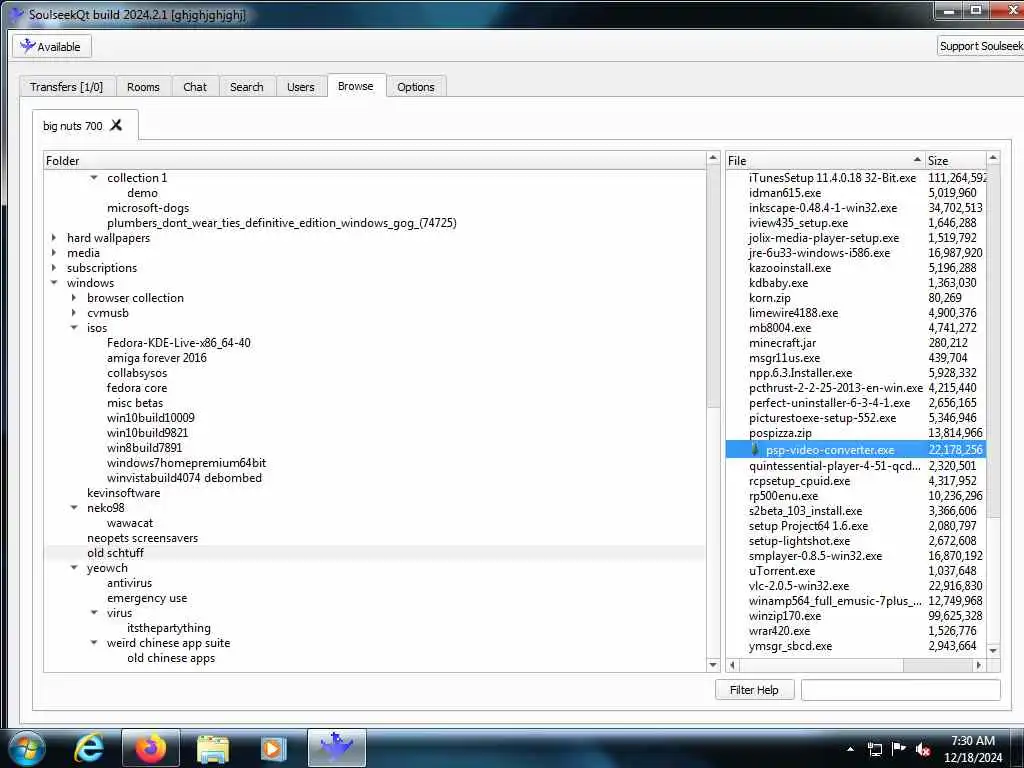The width and height of the screenshot is (1024, 768).
Task: Collapse the isos folder
Action: pos(74,328)
